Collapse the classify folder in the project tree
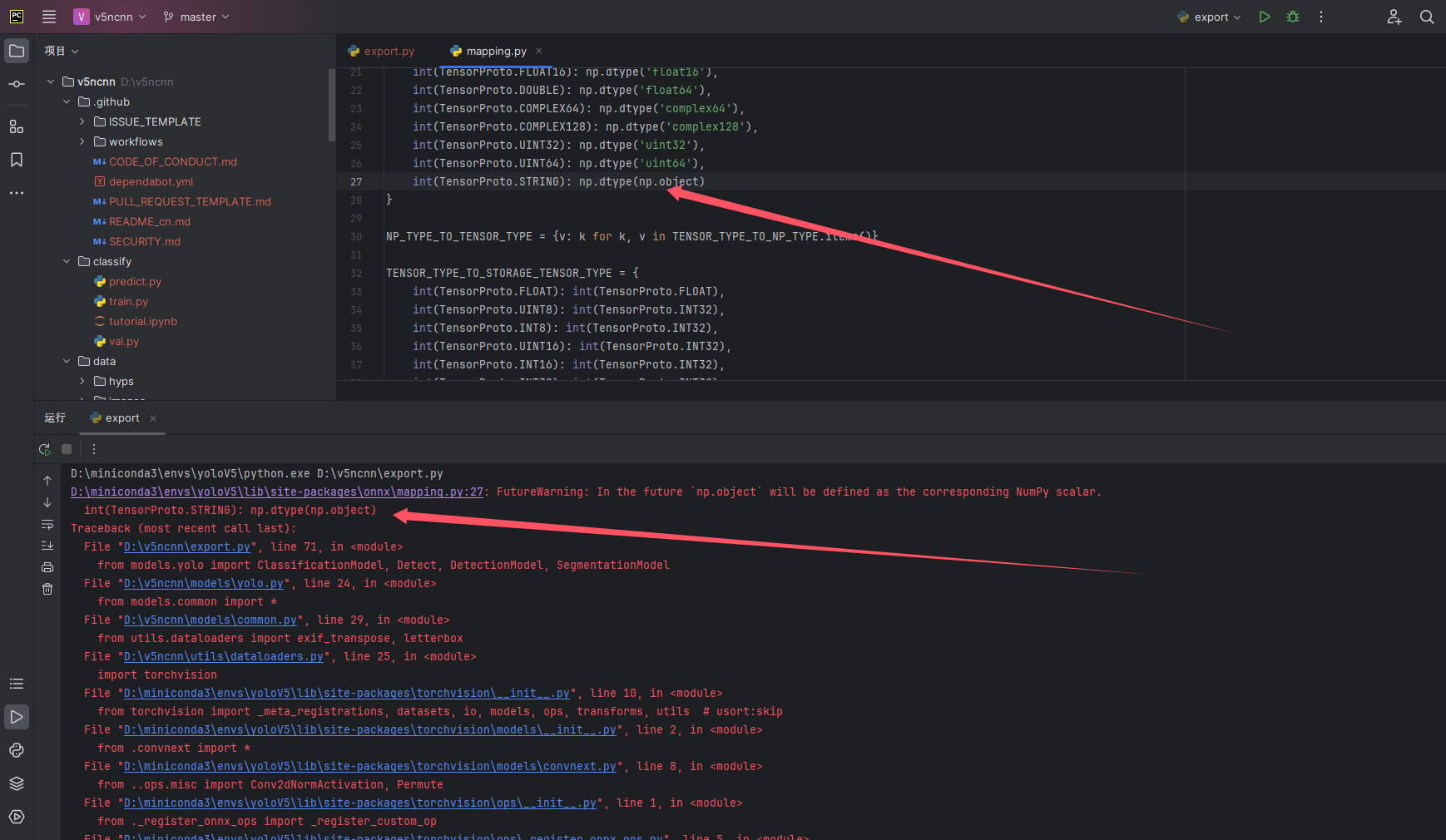Screen dimensions: 1446x840 67,261
